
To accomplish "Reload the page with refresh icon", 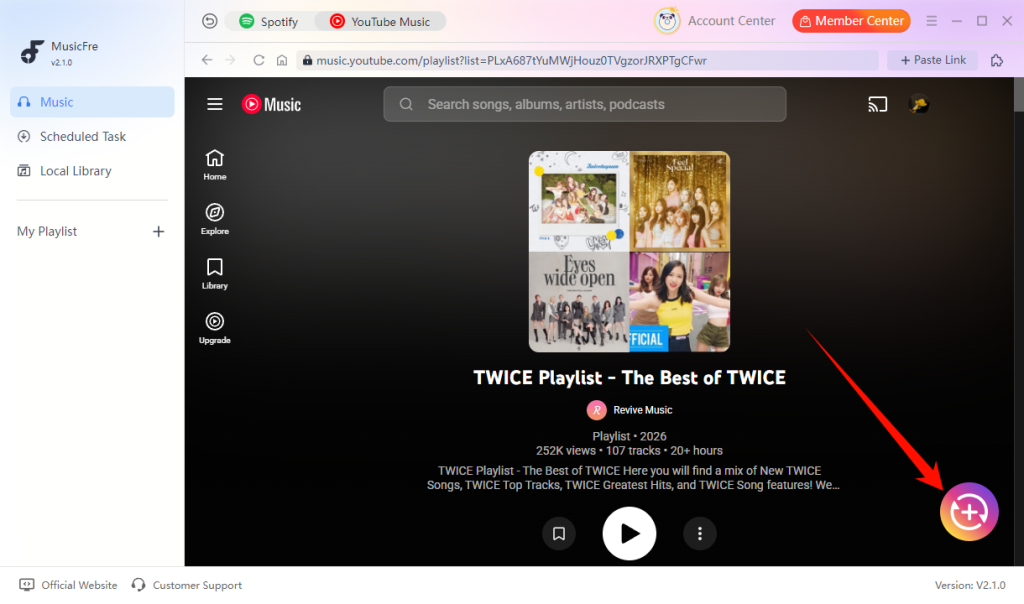I will (x=259, y=60).
